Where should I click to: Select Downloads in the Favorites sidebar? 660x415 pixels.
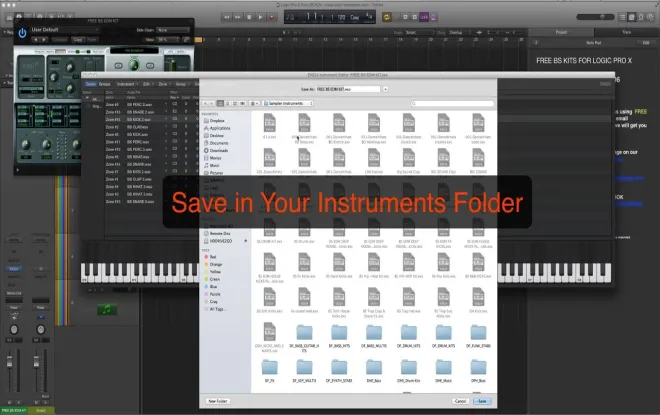coord(216,150)
